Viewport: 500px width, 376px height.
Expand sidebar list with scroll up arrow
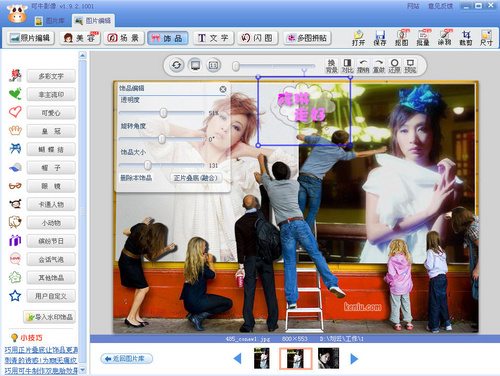click(x=83, y=55)
